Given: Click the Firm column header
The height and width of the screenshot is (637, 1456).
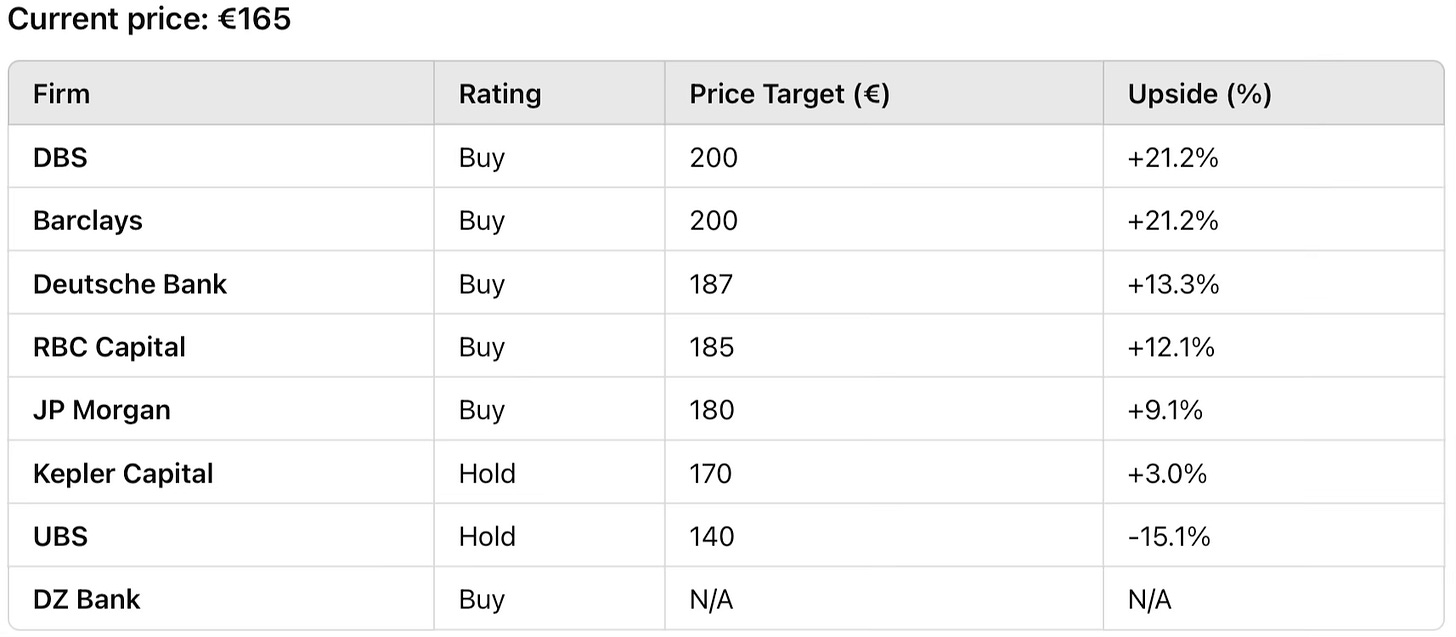Looking at the screenshot, I should coord(61,94).
